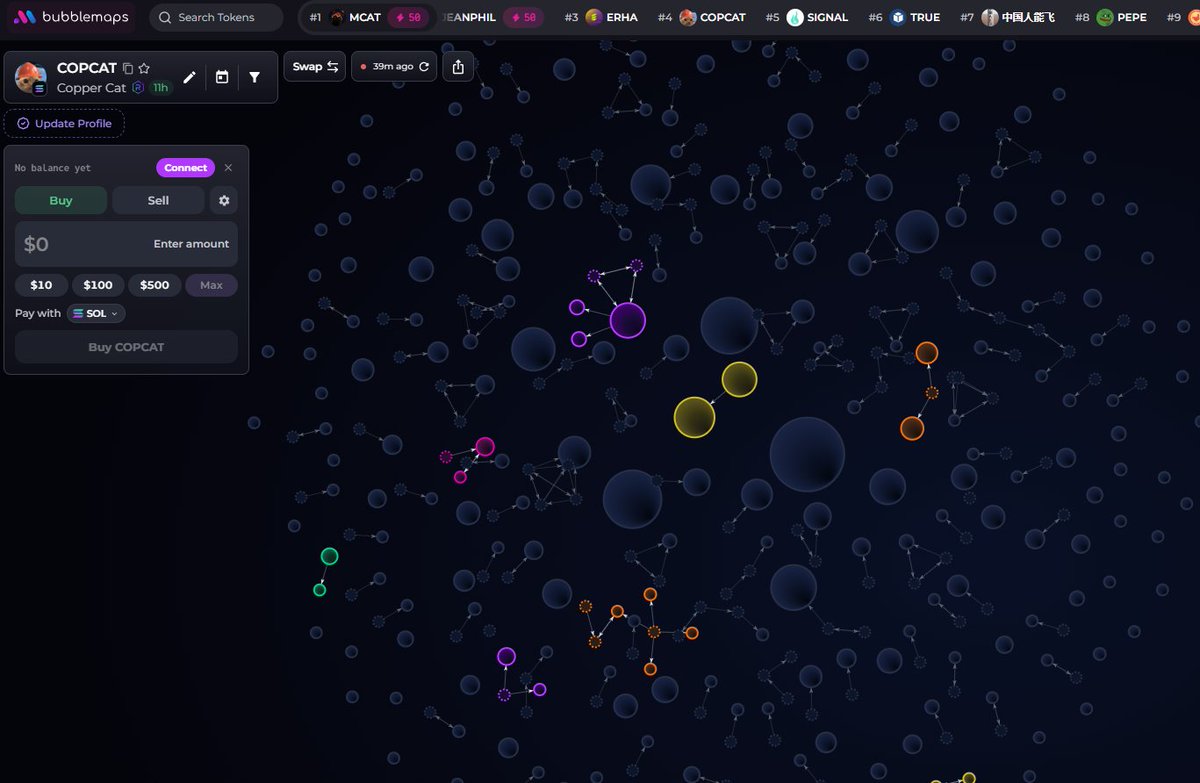1200x783 pixels.
Task: Switch to the Buy tab
Action: (61, 200)
